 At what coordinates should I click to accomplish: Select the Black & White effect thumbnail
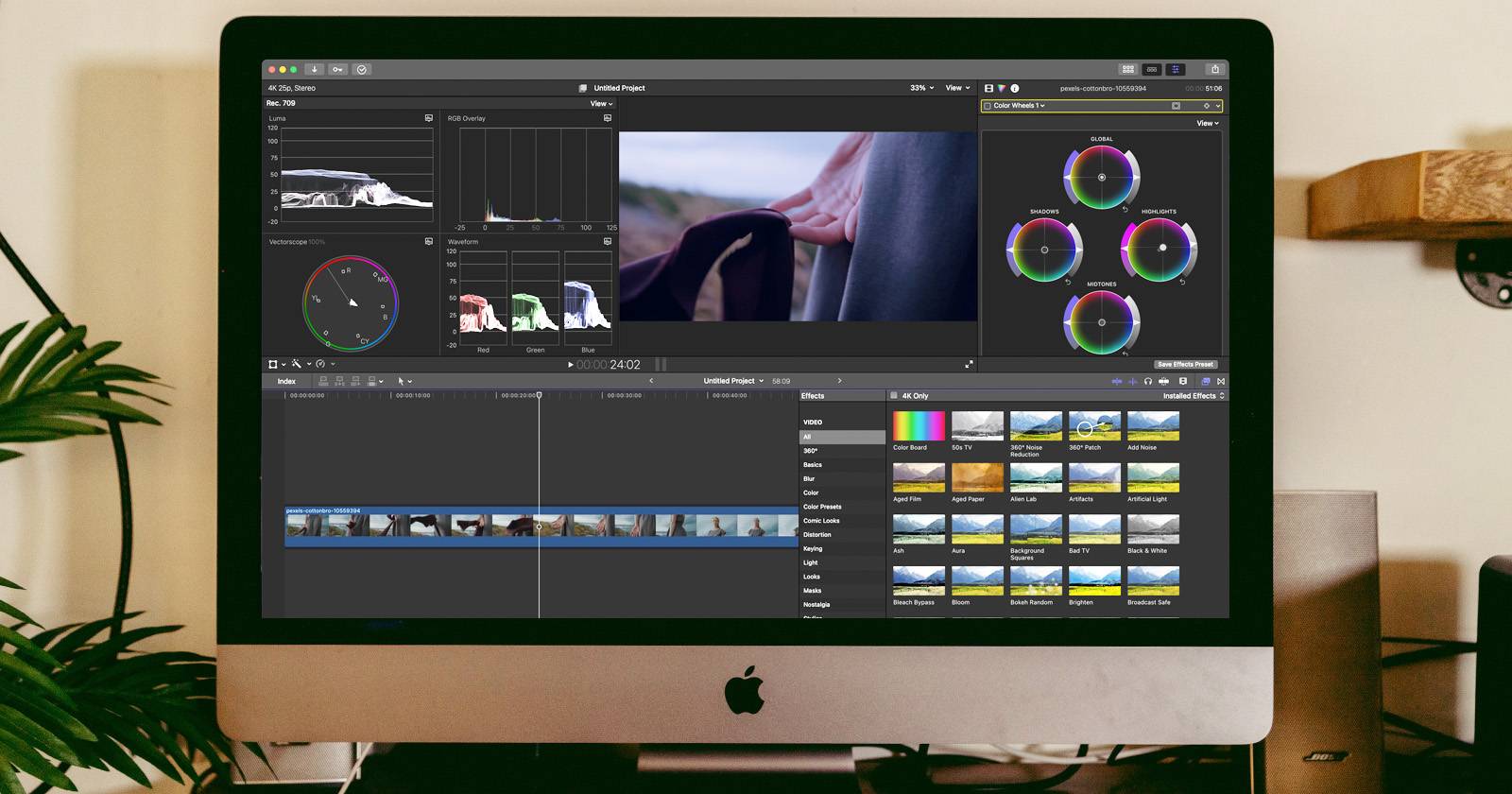1153,528
